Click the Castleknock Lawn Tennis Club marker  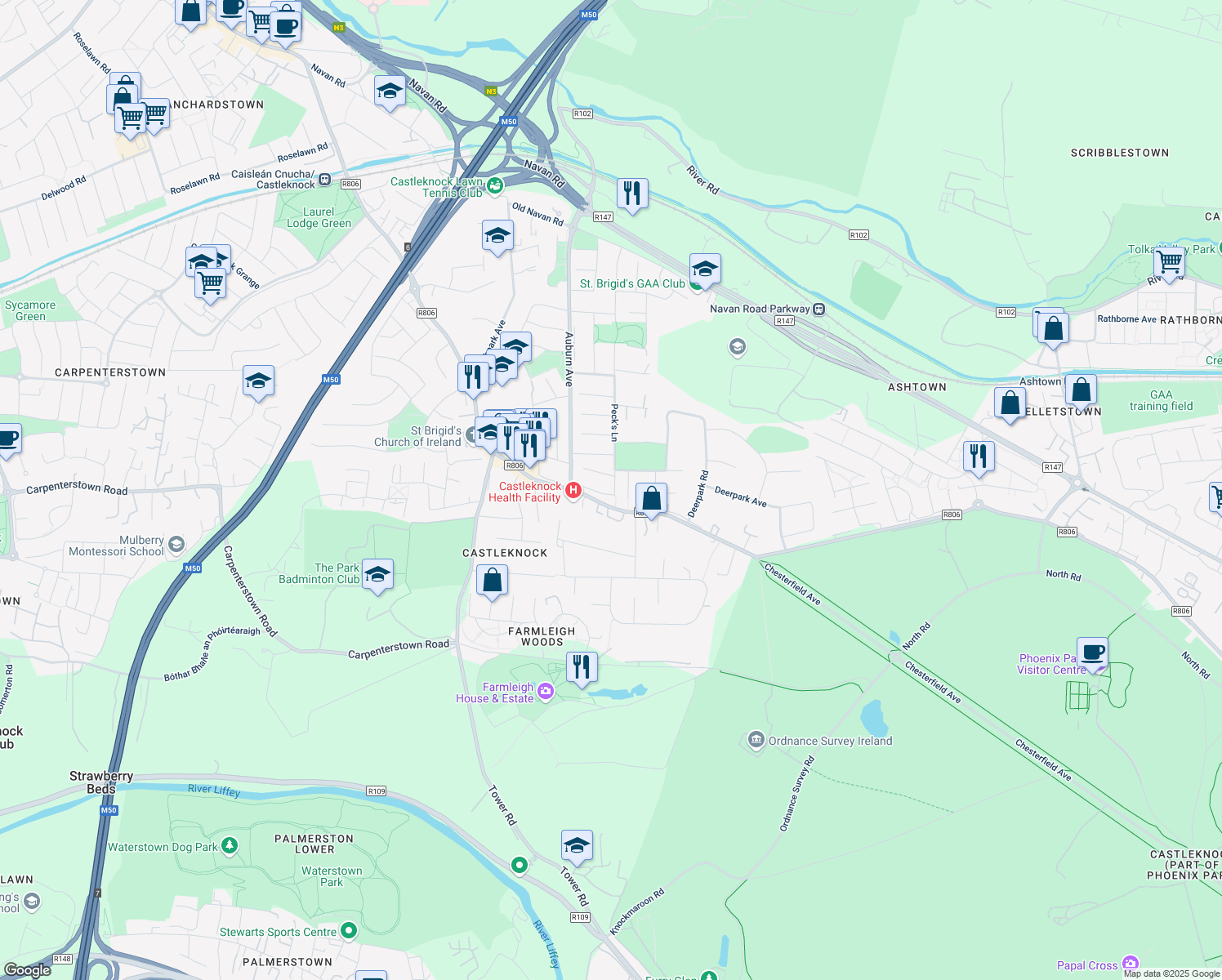point(495,187)
